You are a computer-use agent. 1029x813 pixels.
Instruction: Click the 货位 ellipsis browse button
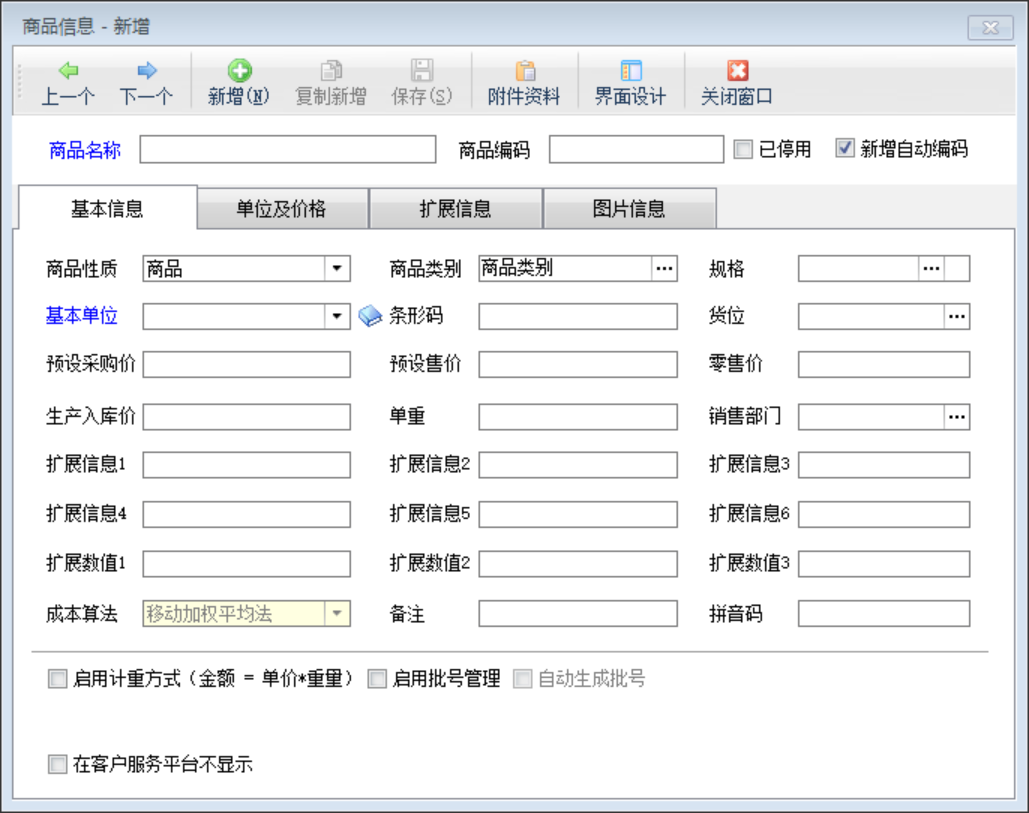point(957,317)
